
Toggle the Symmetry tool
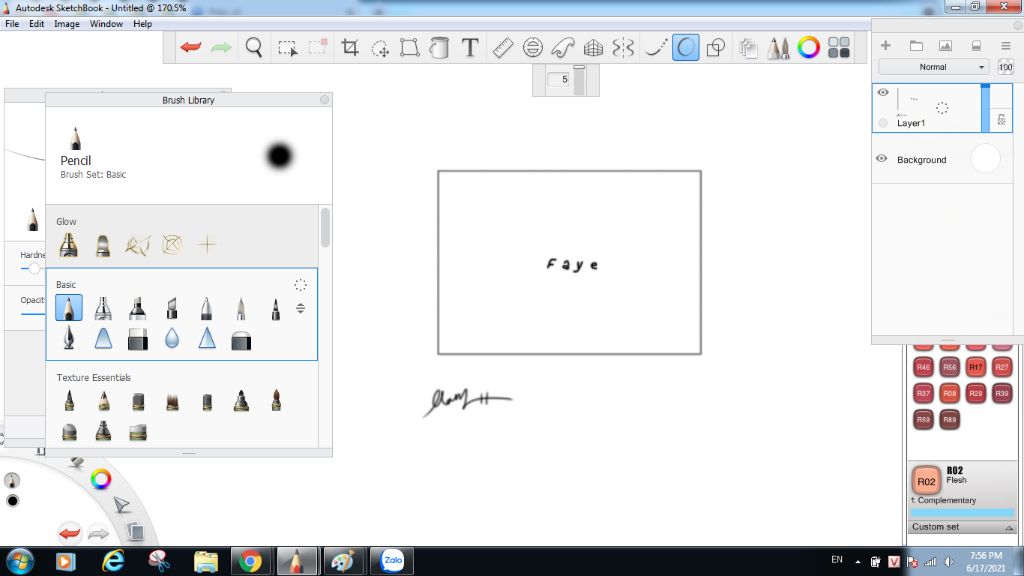(623, 47)
